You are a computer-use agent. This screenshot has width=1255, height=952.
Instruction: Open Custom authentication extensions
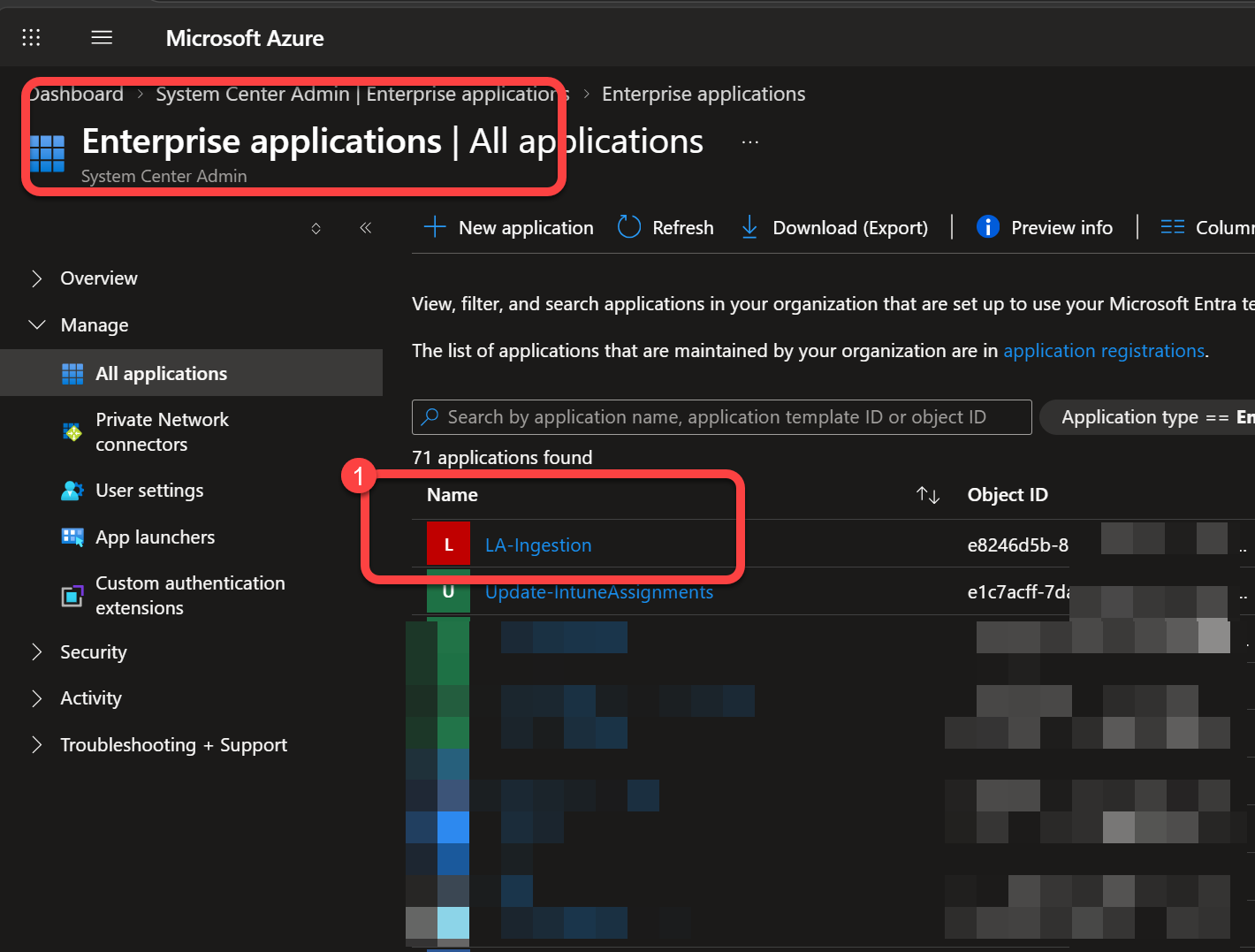(190, 596)
